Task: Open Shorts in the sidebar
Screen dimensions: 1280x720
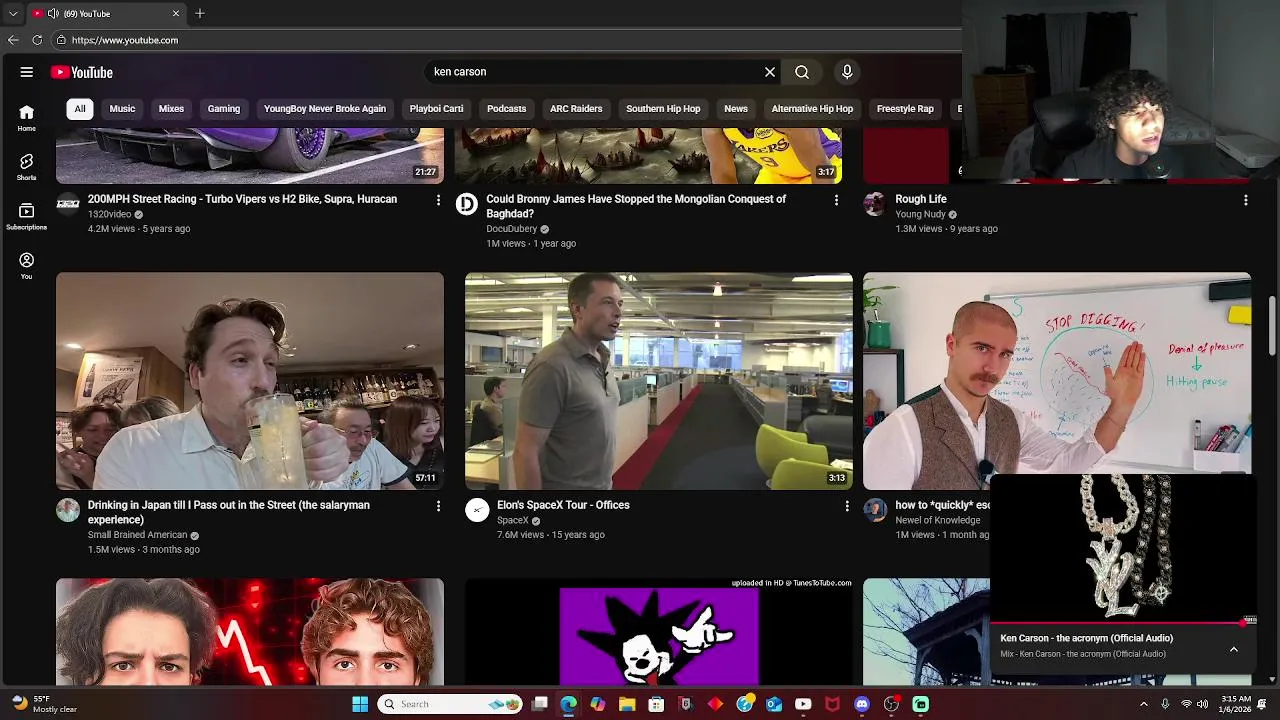Action: point(26,167)
